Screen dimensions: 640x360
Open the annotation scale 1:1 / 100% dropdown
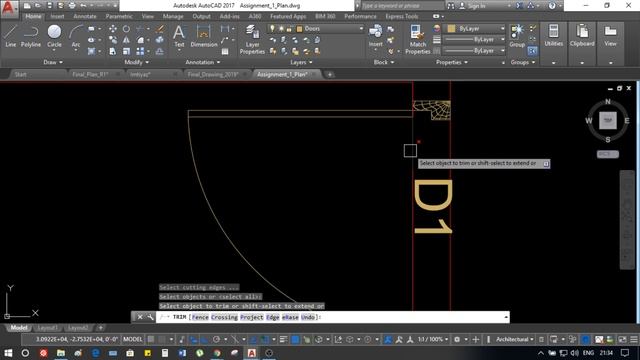click(x=433, y=339)
